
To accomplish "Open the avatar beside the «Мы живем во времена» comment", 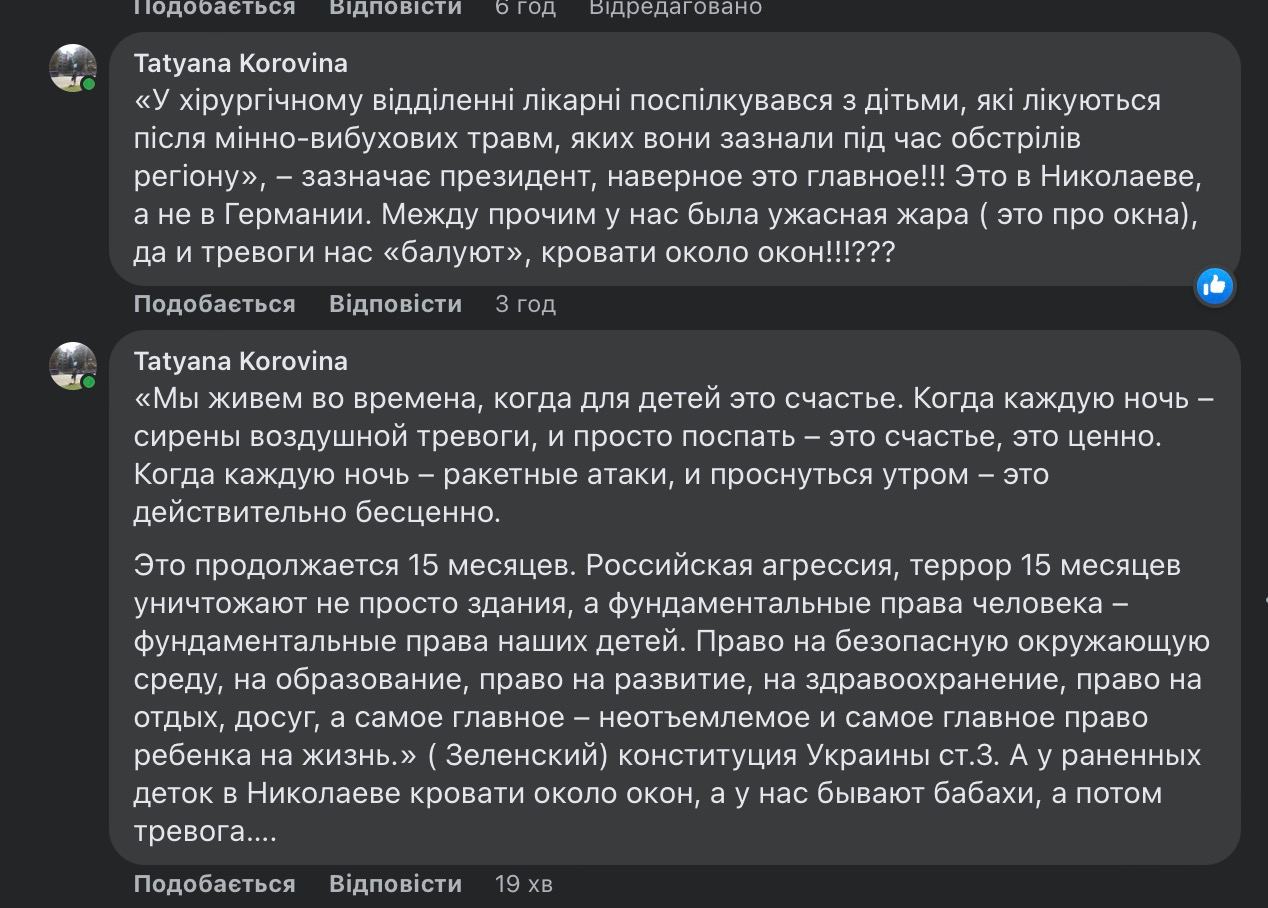I will pyautogui.click(x=73, y=366).
